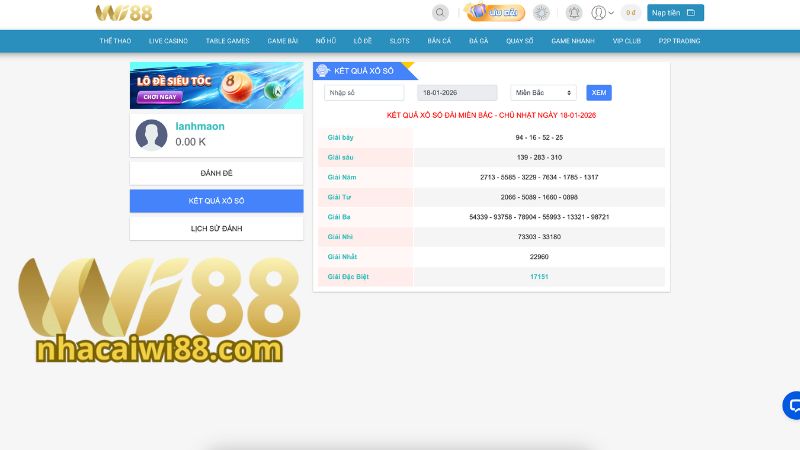Click the Giải bảy row label
This screenshot has width=800, height=450.
click(340, 138)
